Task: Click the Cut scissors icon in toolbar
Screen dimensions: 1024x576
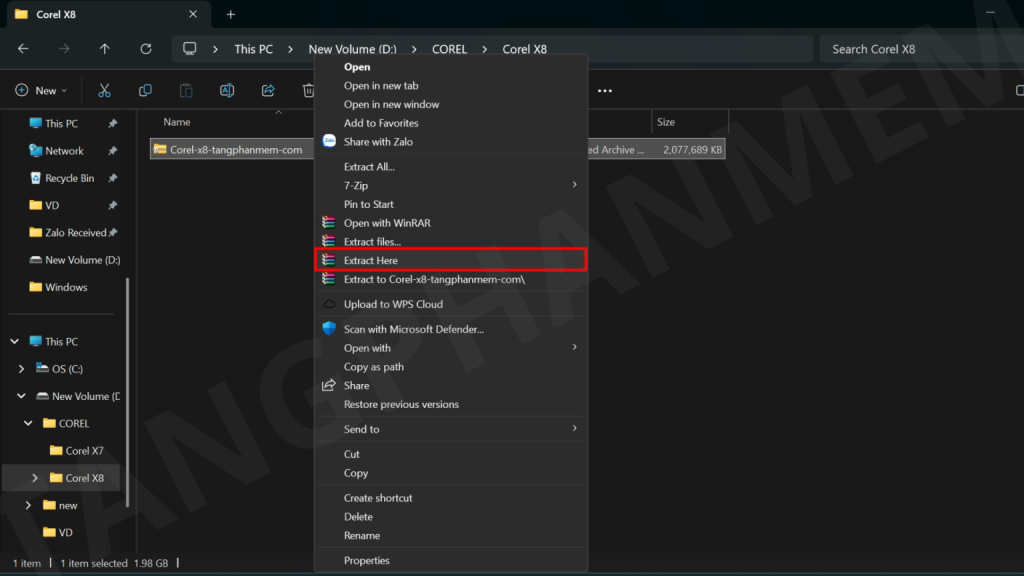Action: [104, 90]
